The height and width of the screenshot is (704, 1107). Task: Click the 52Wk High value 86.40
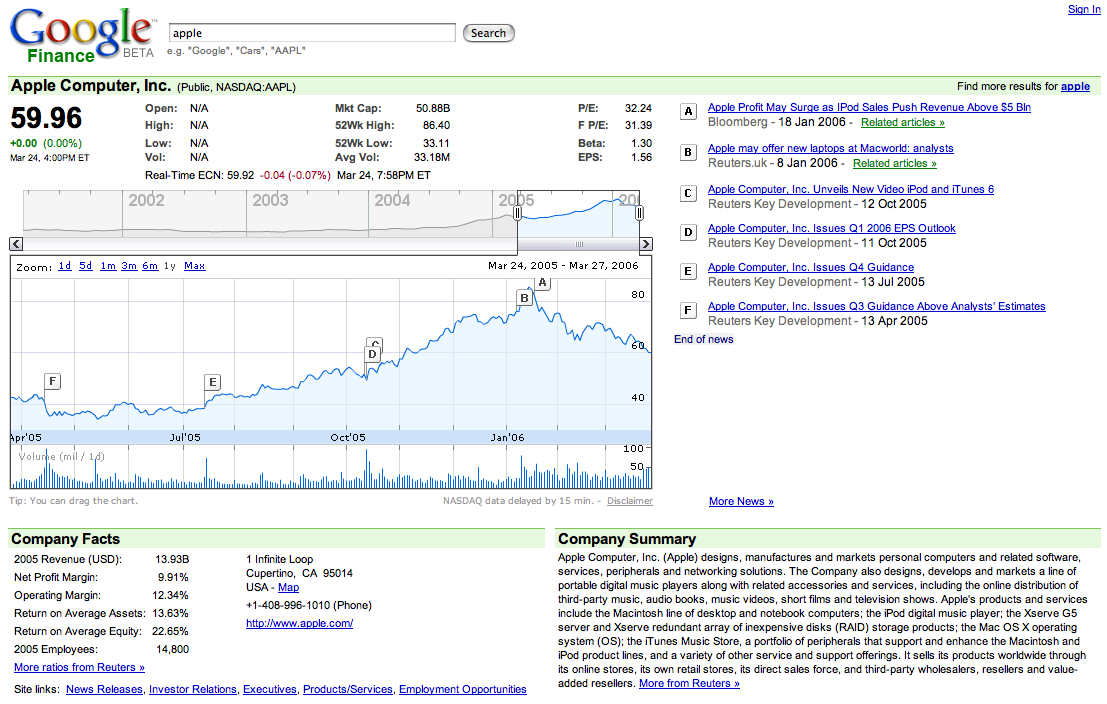point(436,126)
